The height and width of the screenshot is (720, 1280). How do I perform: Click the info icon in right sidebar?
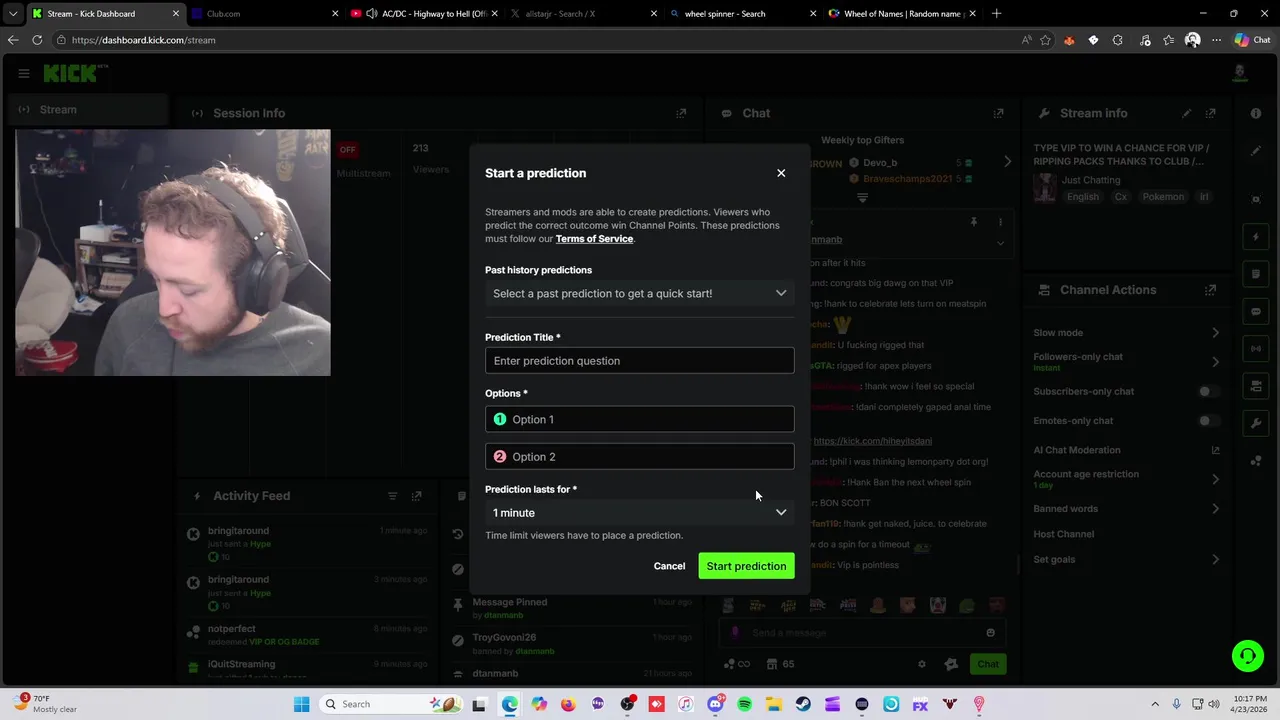pos(1256,113)
